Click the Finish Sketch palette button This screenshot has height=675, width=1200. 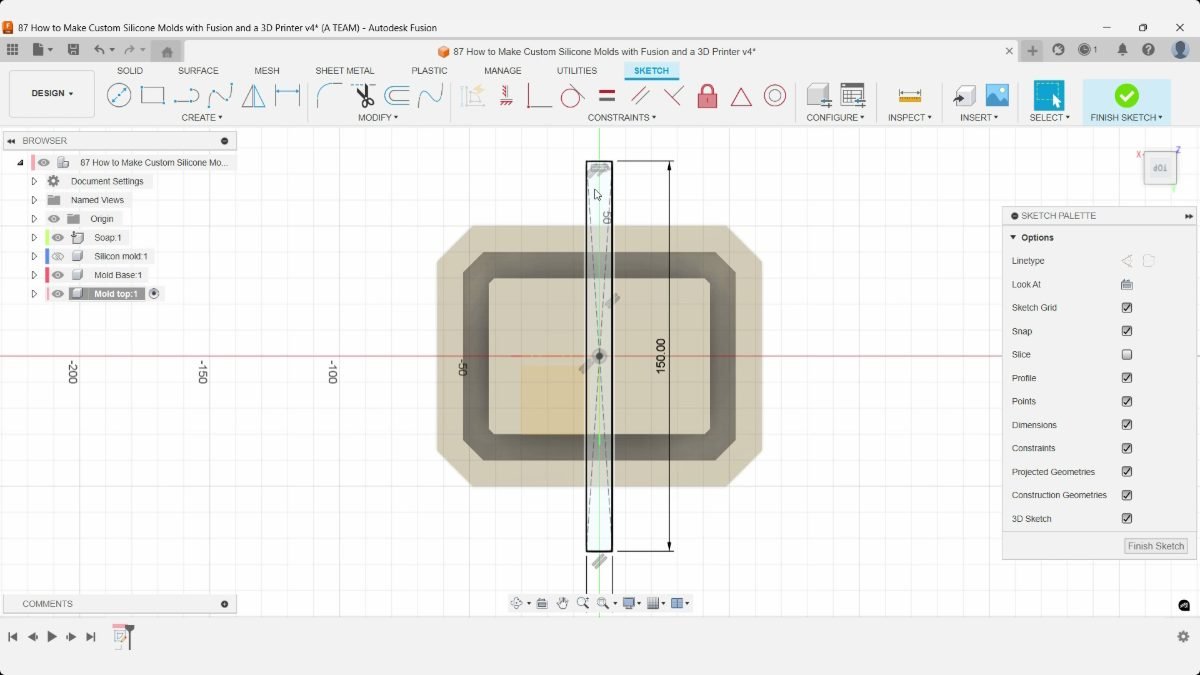pyautogui.click(x=1156, y=546)
